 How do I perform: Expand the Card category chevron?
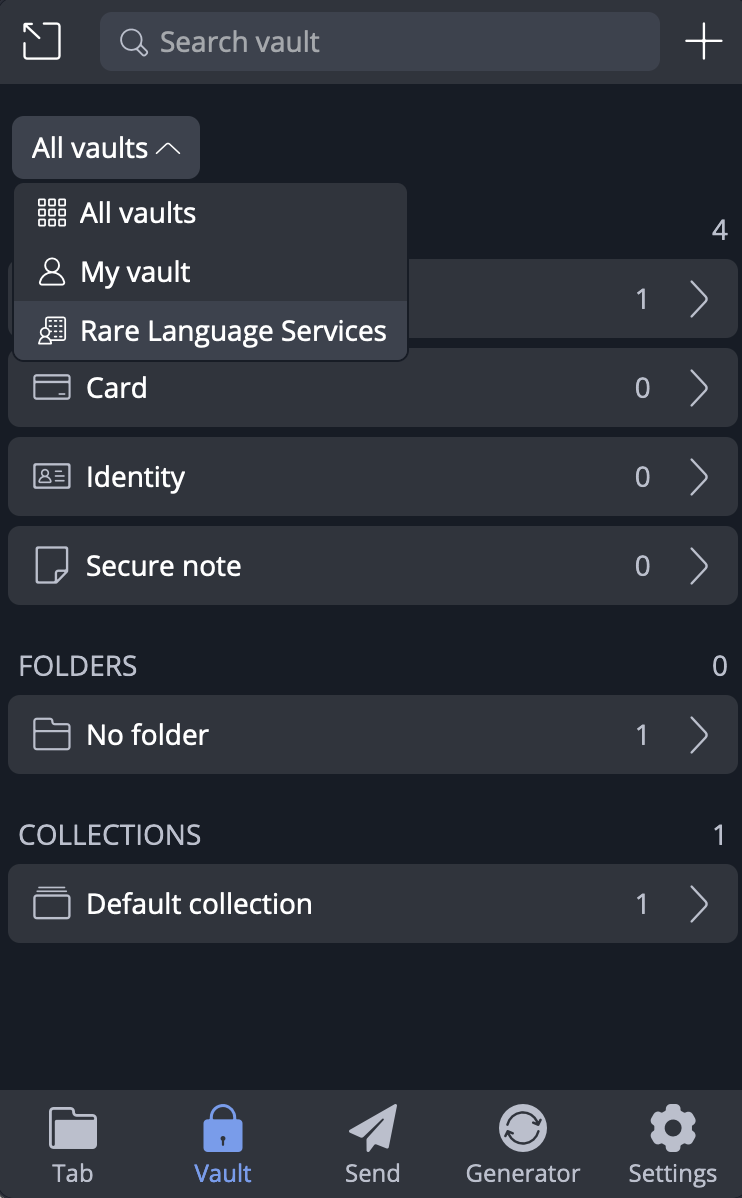point(699,388)
